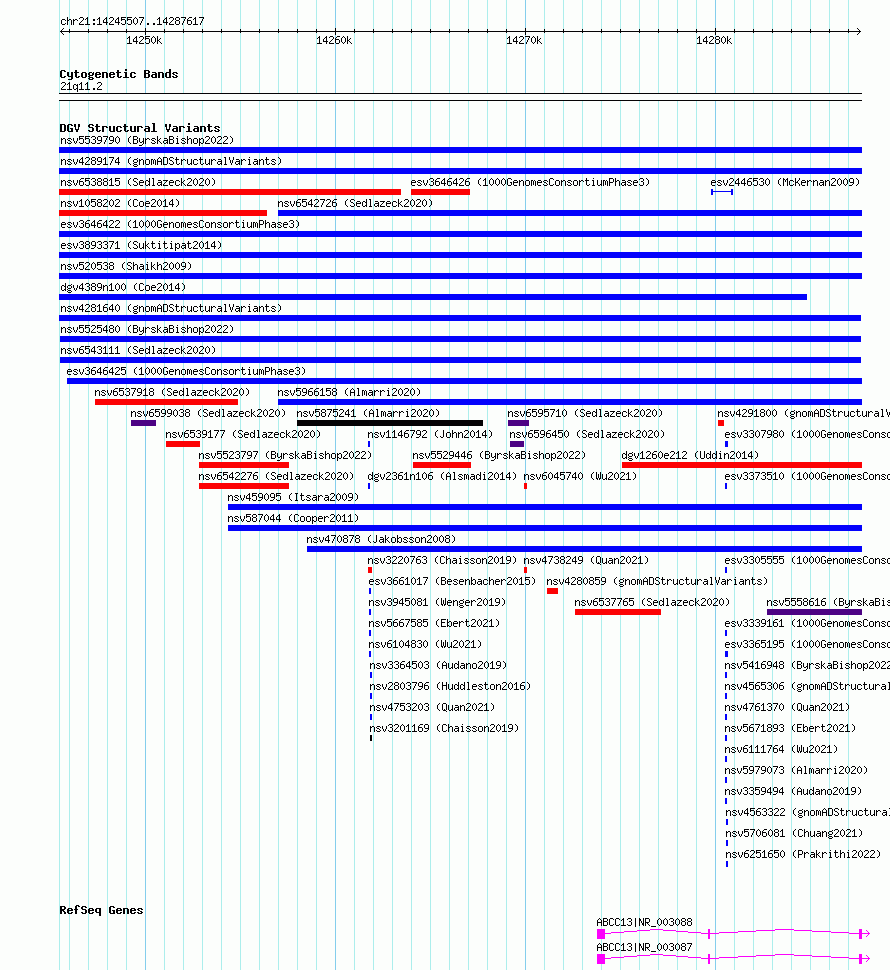
Task: Click nsv1146792 (John2014) label
Action: click(430, 435)
